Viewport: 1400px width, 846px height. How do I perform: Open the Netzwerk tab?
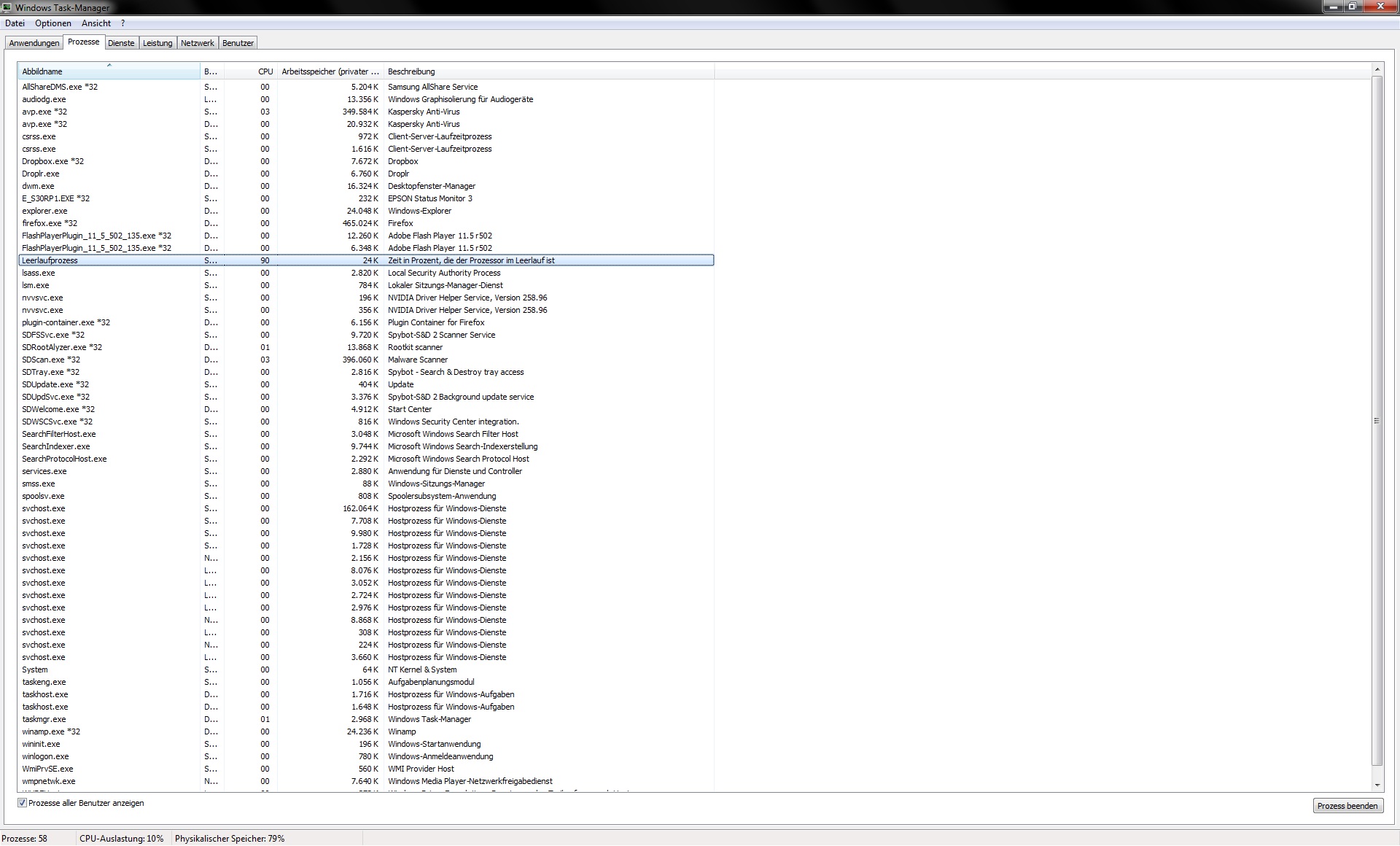[x=198, y=43]
